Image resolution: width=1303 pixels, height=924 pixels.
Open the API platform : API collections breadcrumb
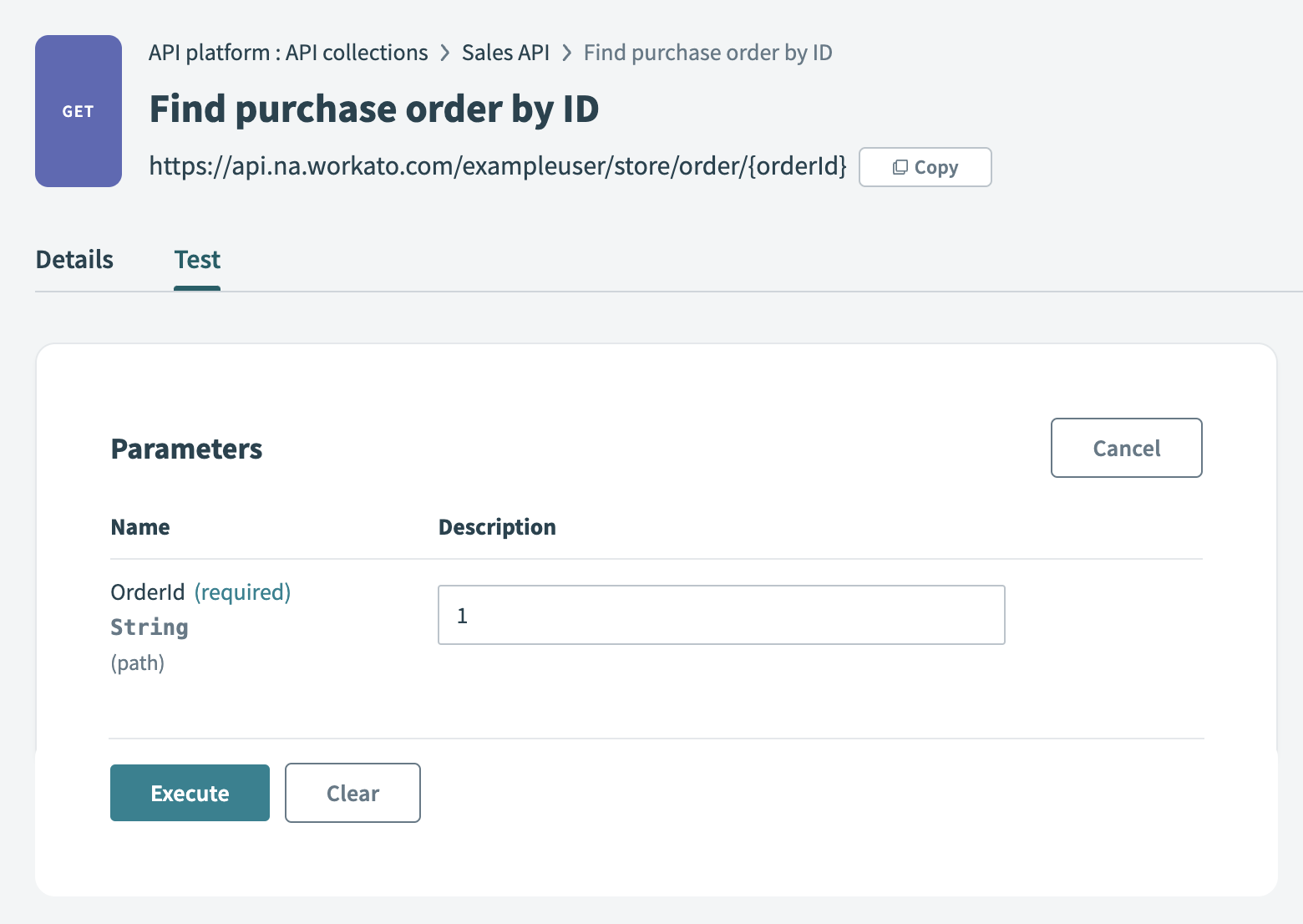coord(287,52)
